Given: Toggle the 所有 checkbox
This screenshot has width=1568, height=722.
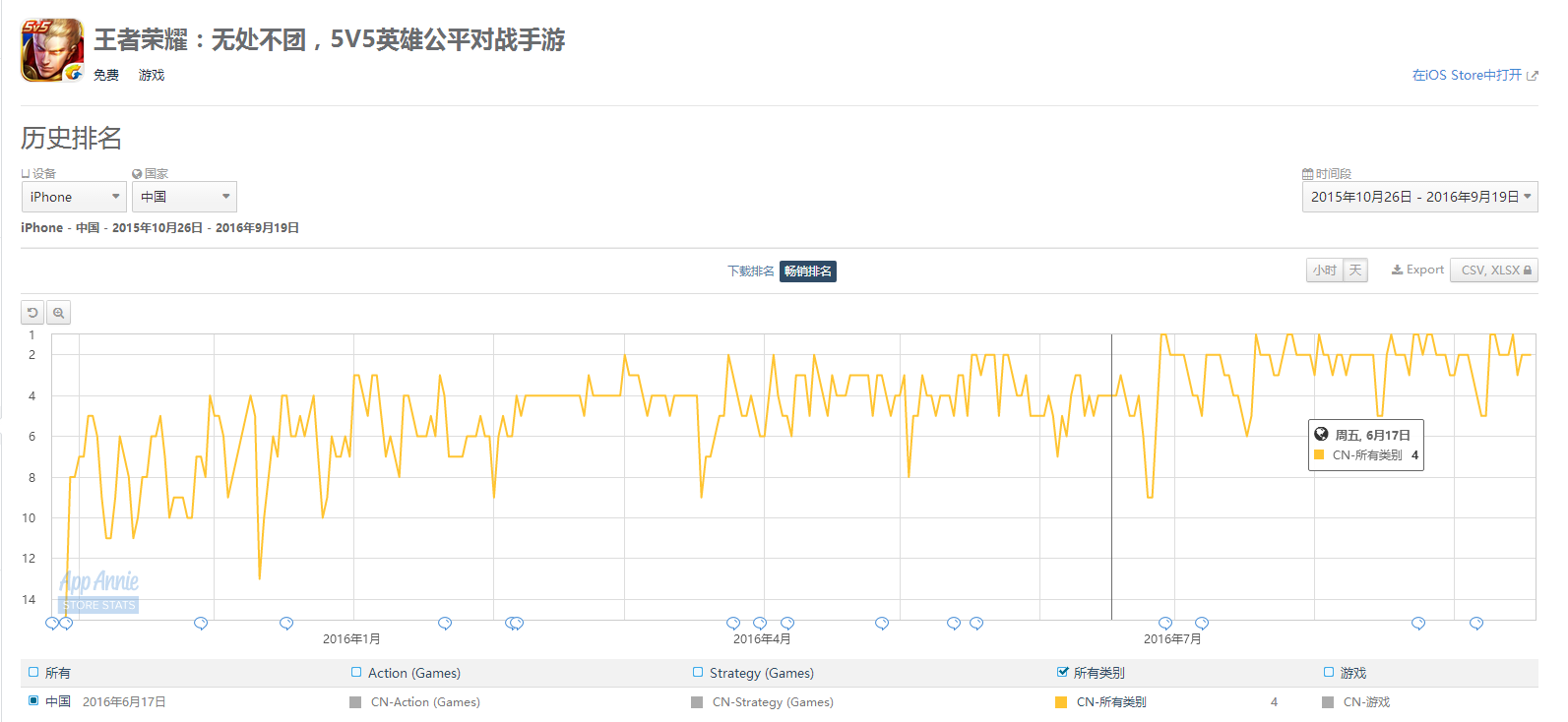Looking at the screenshot, I should point(33,672).
